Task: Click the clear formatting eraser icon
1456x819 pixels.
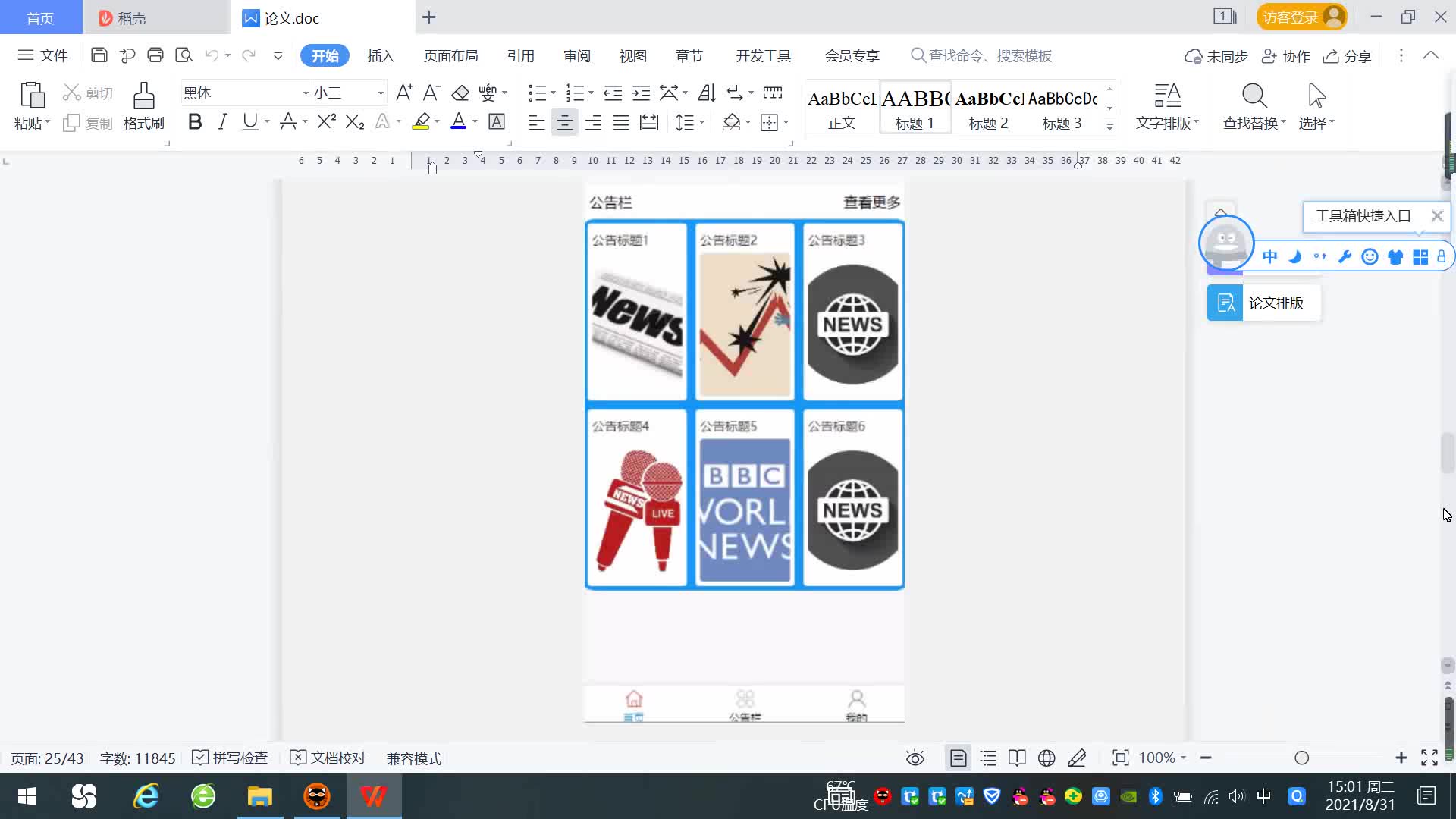Action: click(460, 93)
